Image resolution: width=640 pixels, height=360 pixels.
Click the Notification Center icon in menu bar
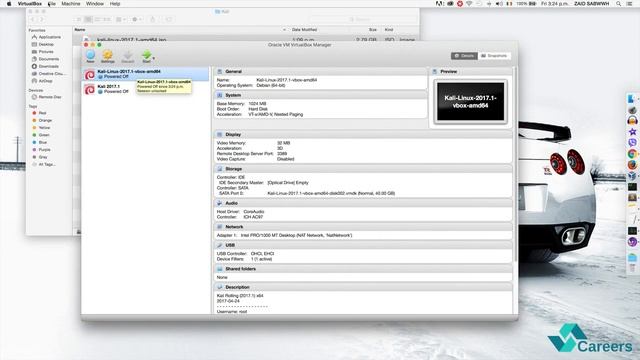pyautogui.click(x=630, y=4)
